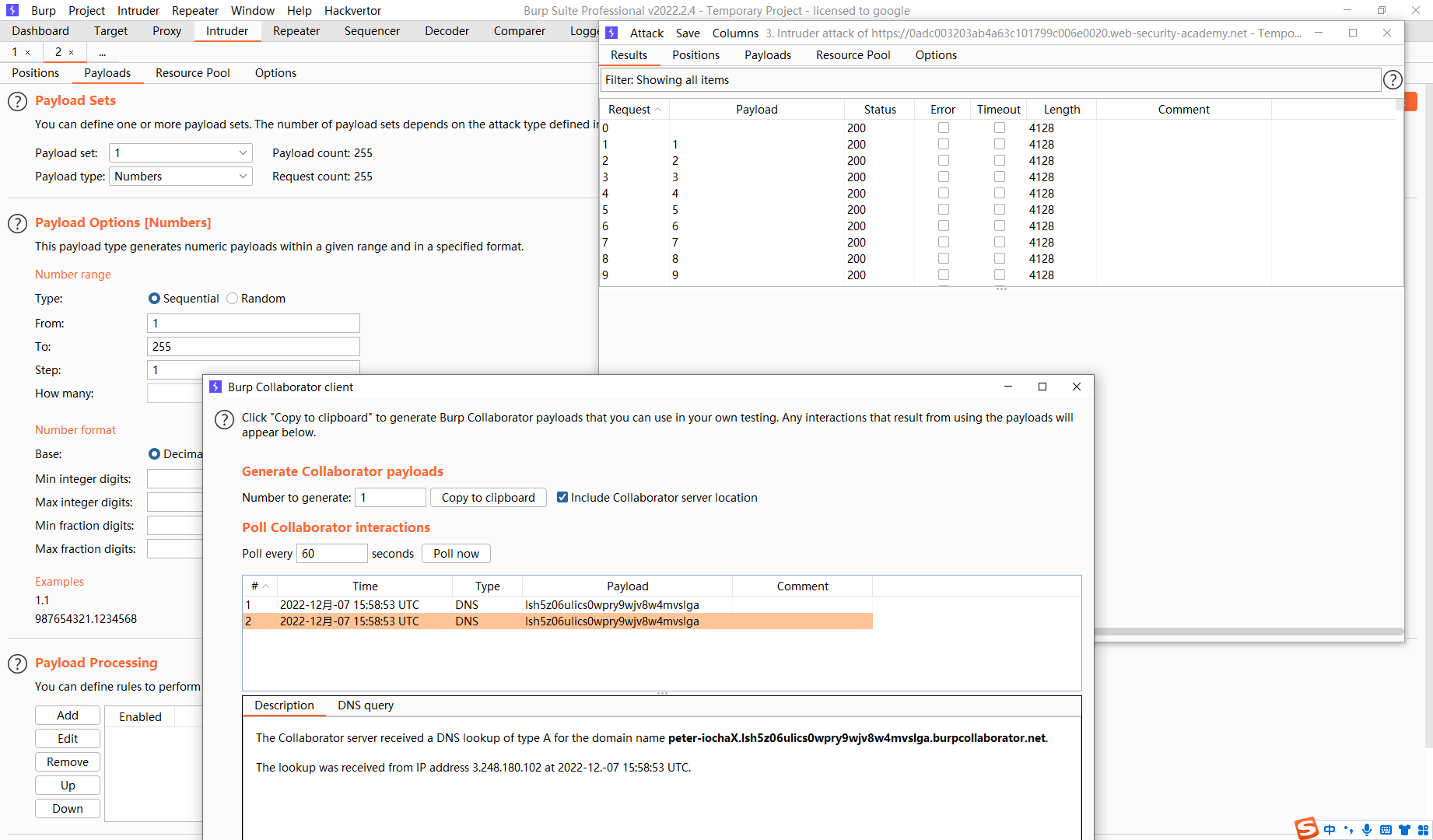Image resolution: width=1433 pixels, height=840 pixels.
Task: Sort results by Request column header
Action: point(634,110)
